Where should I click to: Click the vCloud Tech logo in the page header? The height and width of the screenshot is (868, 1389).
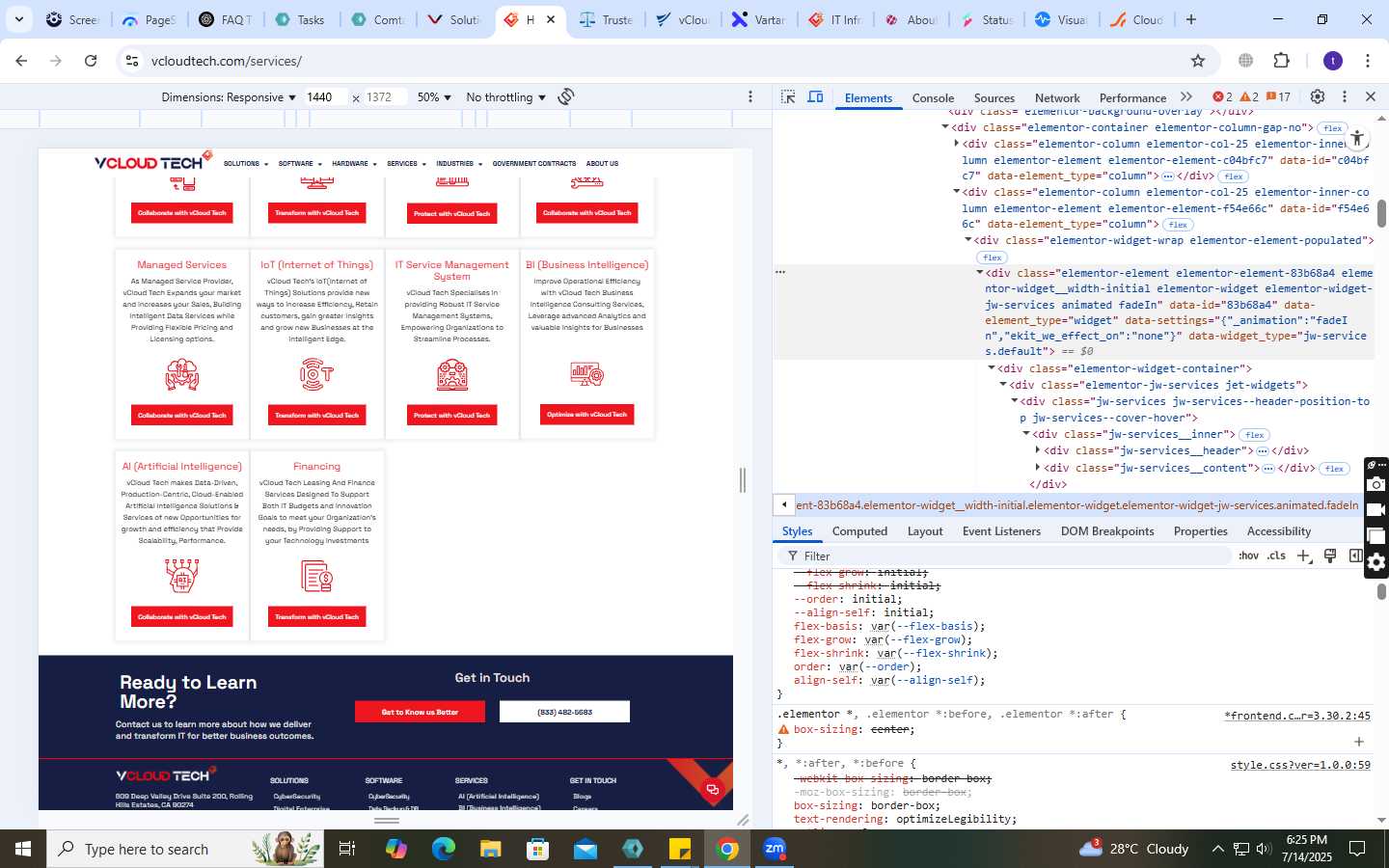[x=152, y=161]
